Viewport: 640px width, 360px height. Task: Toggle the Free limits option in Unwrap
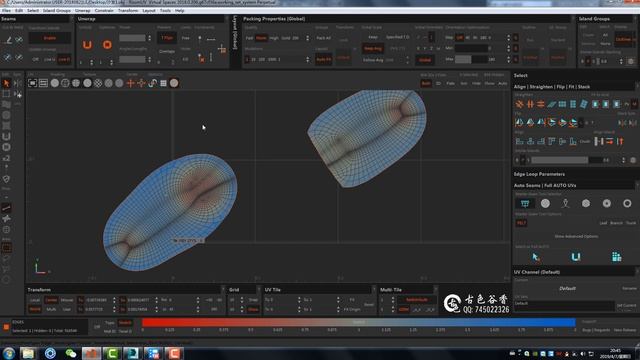pos(186,38)
